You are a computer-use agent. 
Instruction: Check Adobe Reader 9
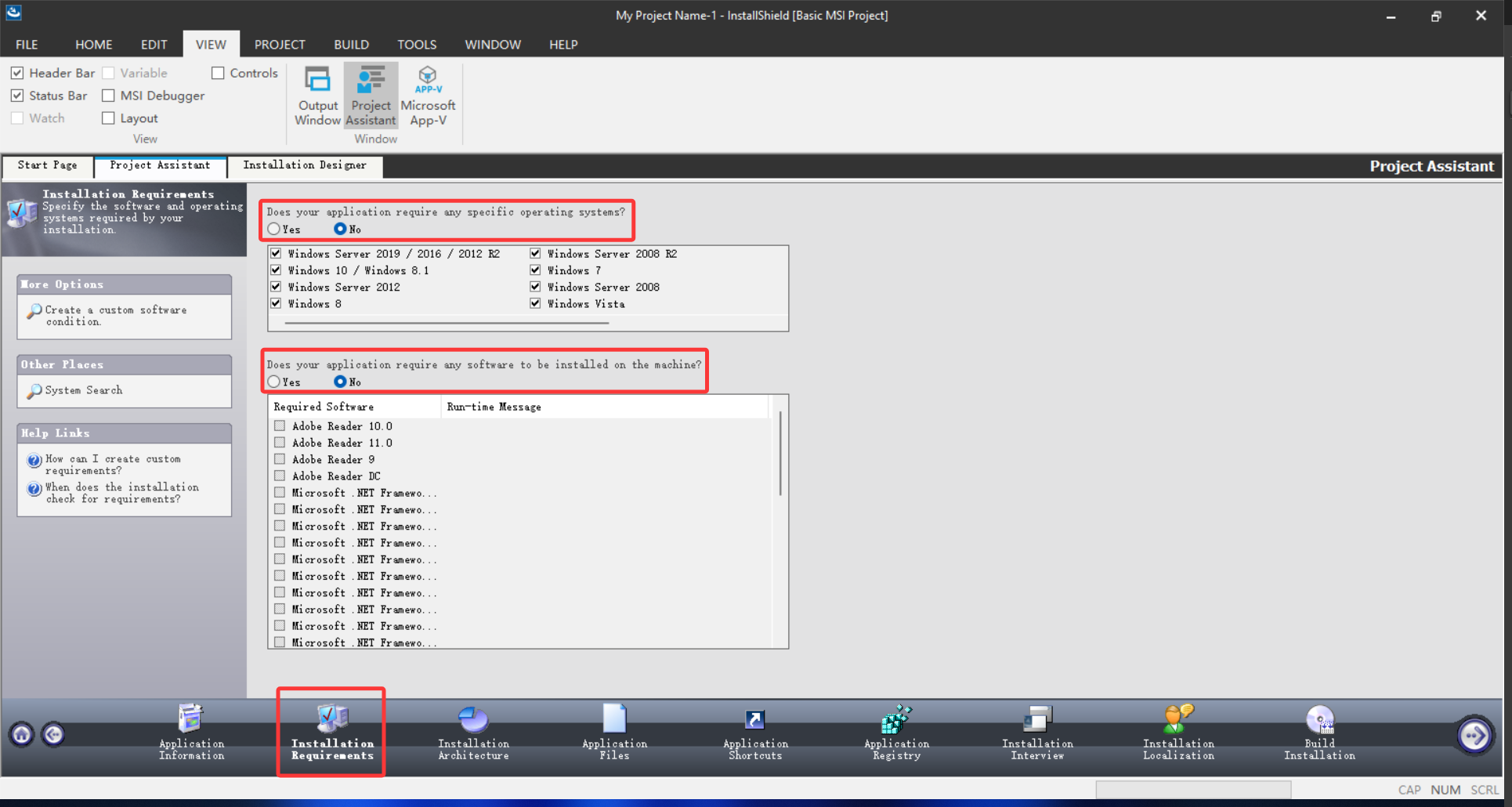[280, 459]
